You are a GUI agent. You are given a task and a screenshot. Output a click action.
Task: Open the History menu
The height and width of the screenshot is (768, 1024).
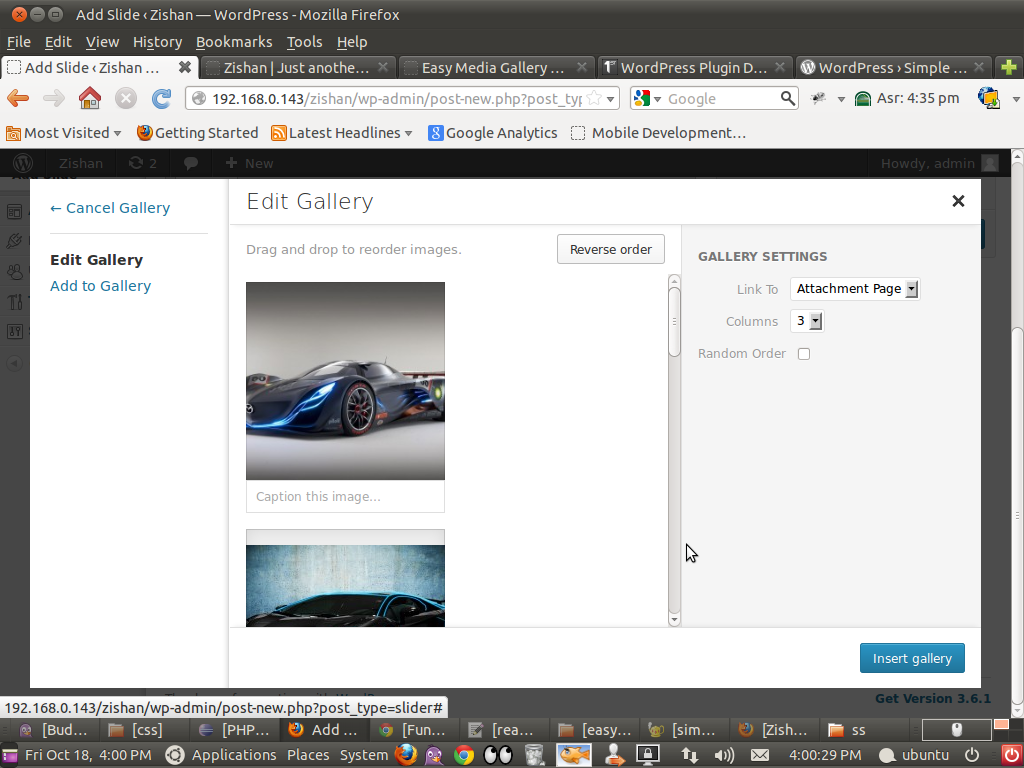pos(157,42)
